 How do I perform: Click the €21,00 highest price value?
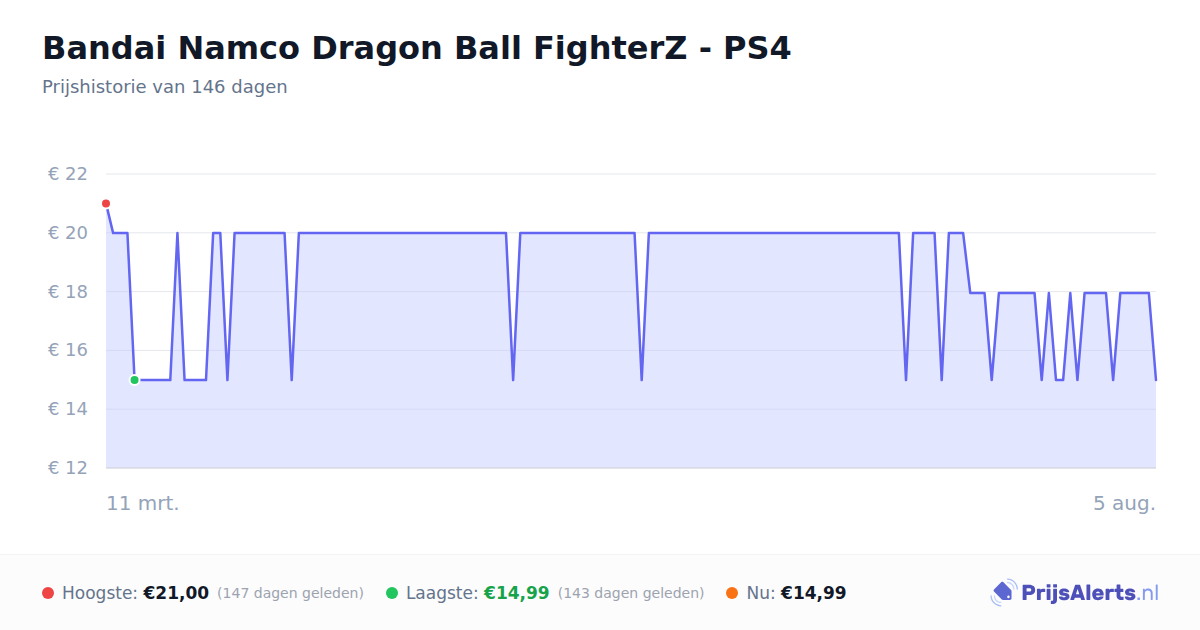tap(176, 593)
